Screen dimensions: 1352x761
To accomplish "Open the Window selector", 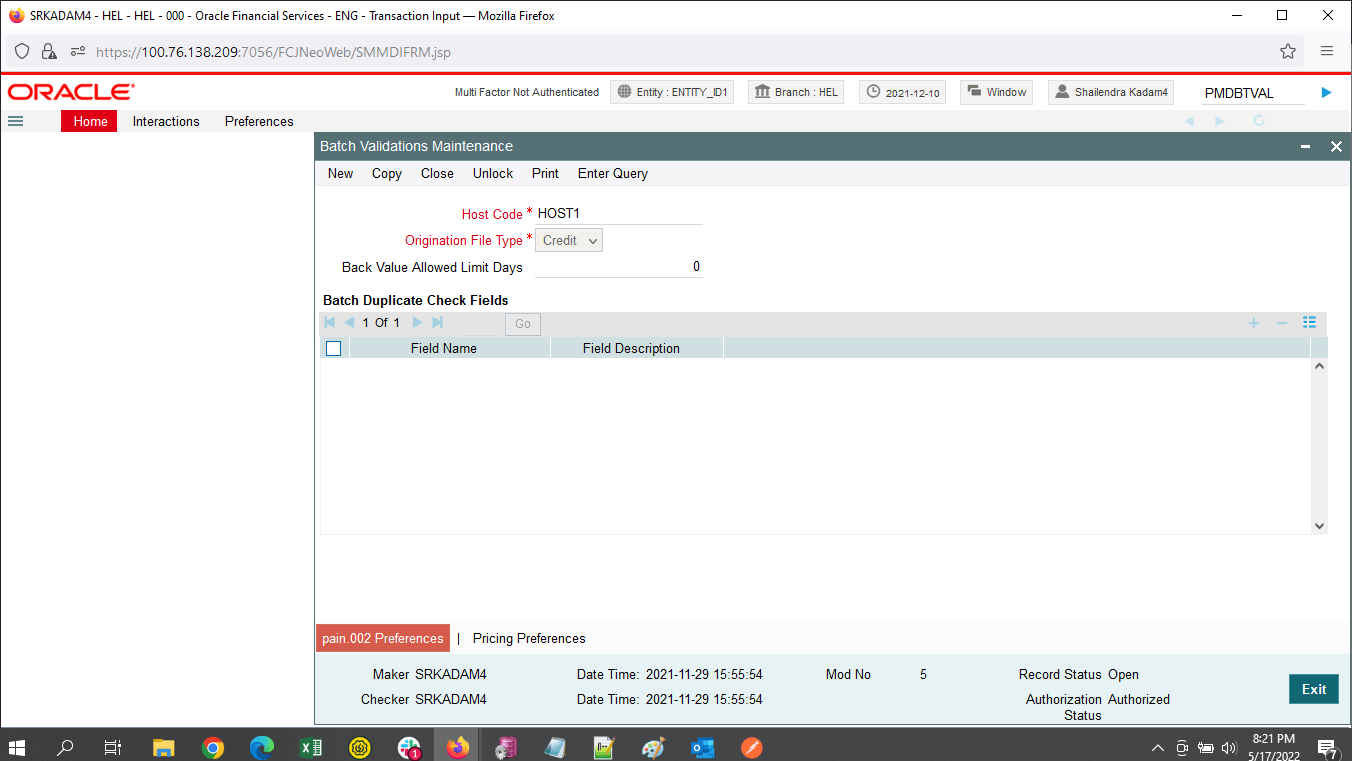I will tap(997, 92).
